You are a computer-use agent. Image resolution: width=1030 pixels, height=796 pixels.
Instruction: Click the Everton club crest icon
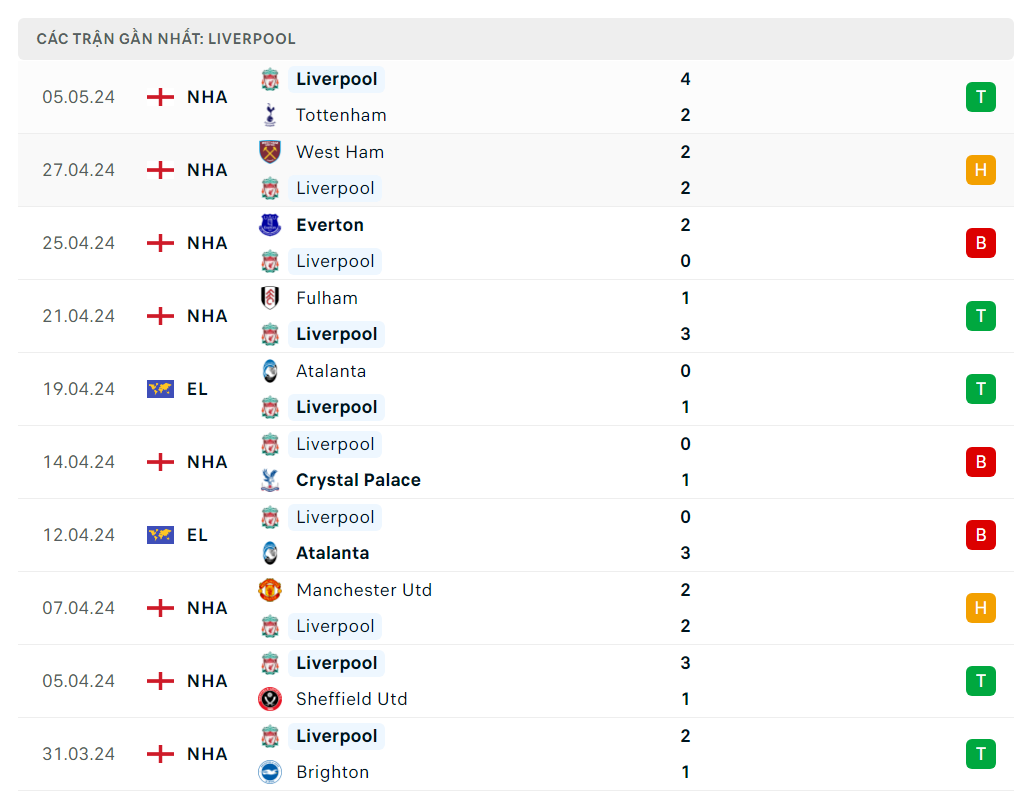click(269, 225)
